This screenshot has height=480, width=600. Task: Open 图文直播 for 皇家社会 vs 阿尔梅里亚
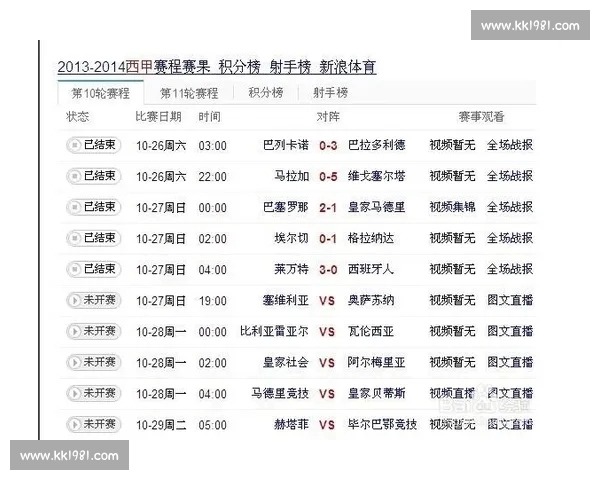[510, 362]
